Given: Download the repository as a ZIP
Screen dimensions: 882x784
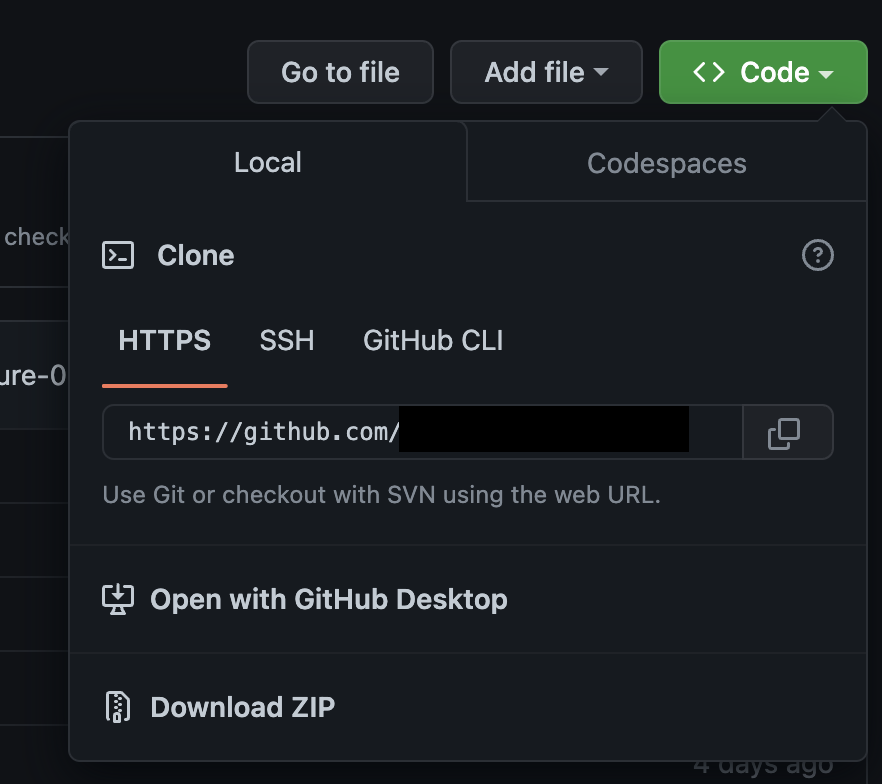Looking at the screenshot, I should tap(242, 707).
